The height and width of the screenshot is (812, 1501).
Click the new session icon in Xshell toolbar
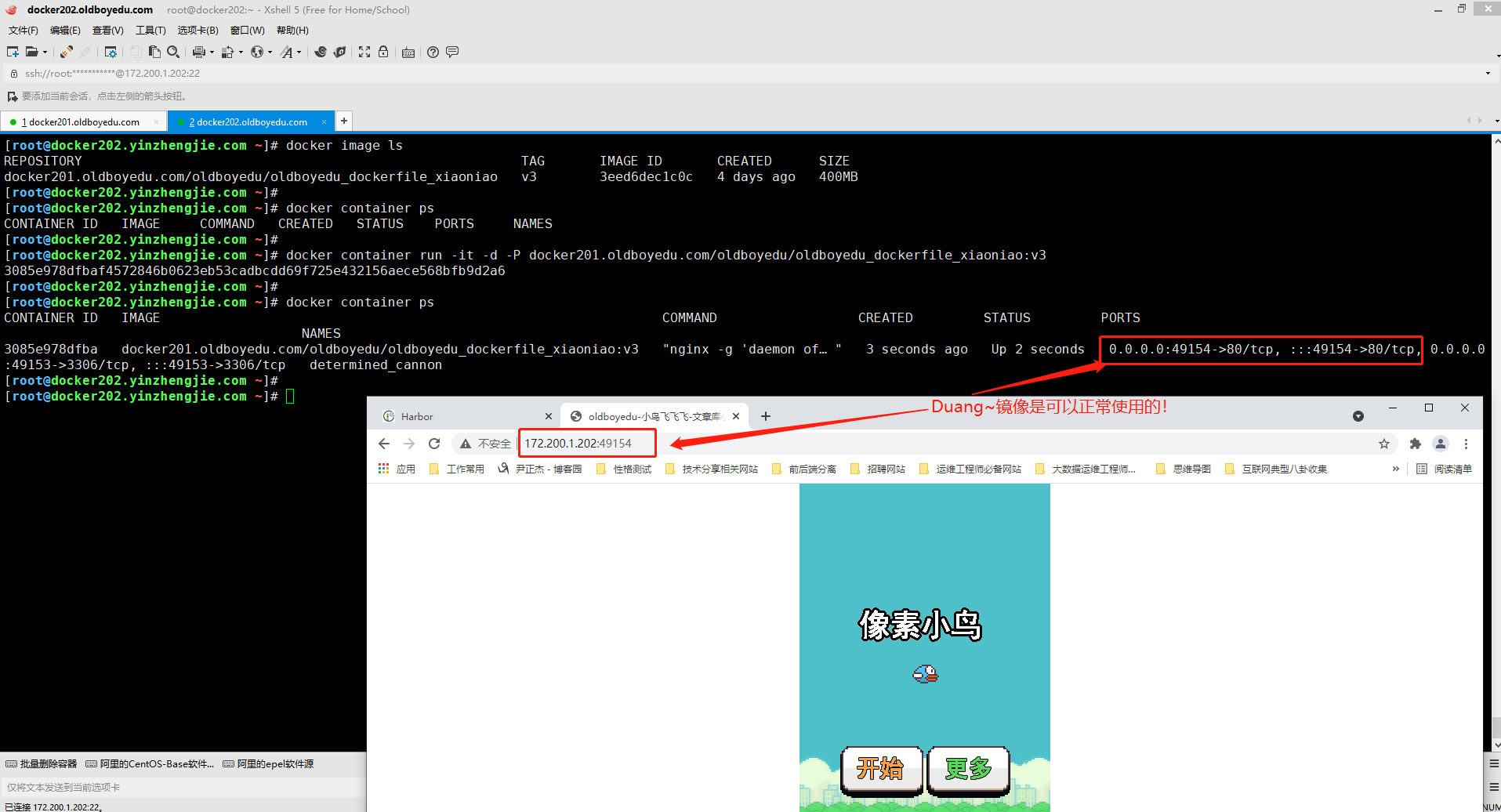[x=13, y=52]
